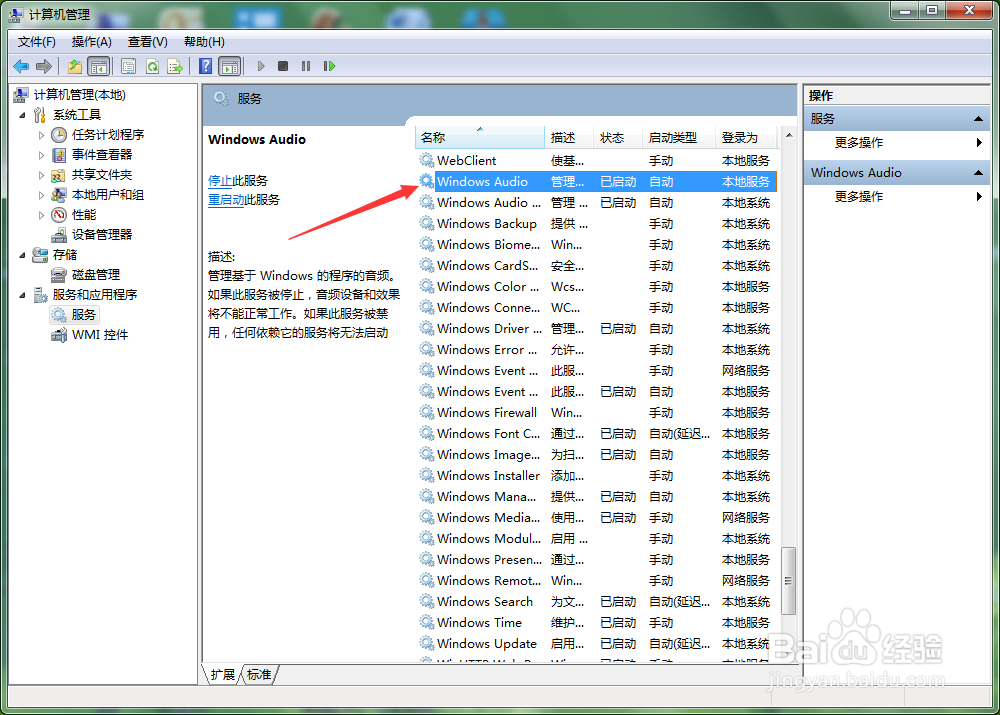Switch to the 扩展 tab
Screen dimensions: 1000x715
[223, 675]
